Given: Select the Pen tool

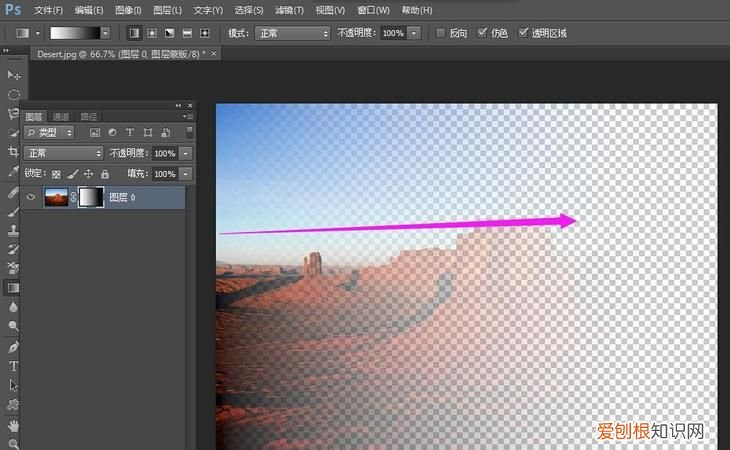Looking at the screenshot, I should (x=13, y=347).
